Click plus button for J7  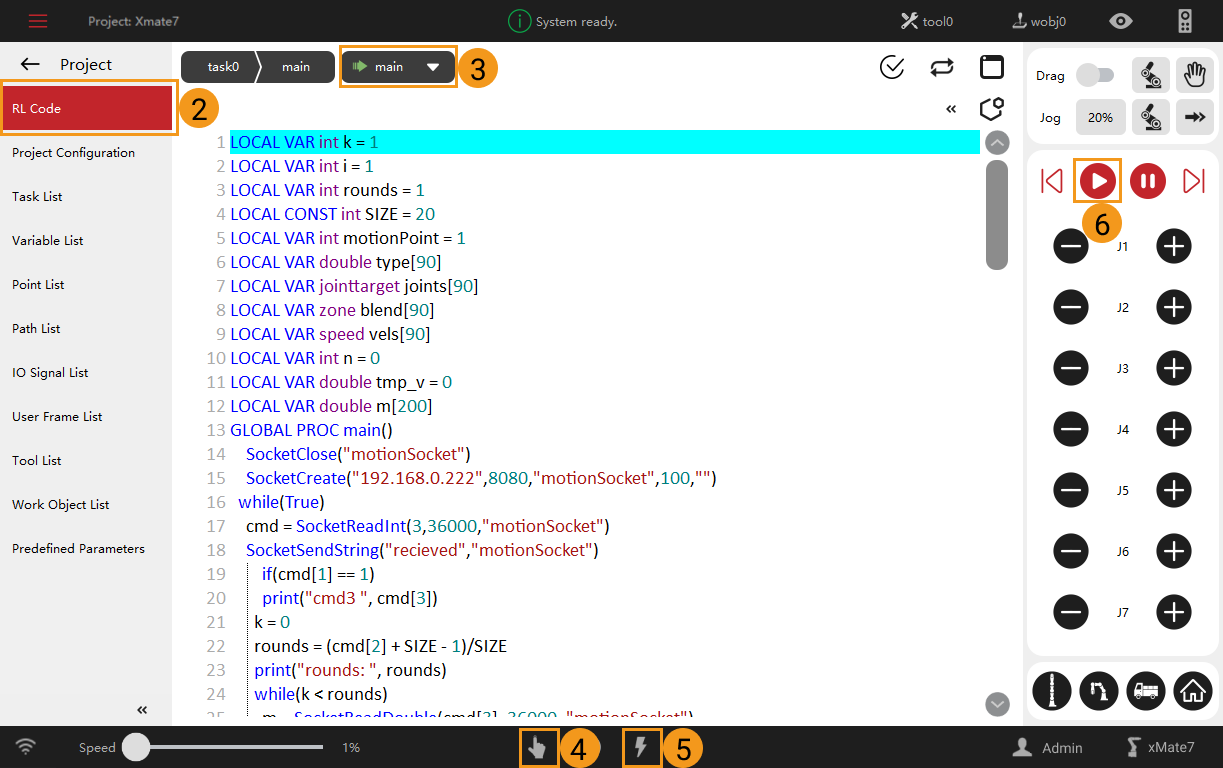point(1174,612)
